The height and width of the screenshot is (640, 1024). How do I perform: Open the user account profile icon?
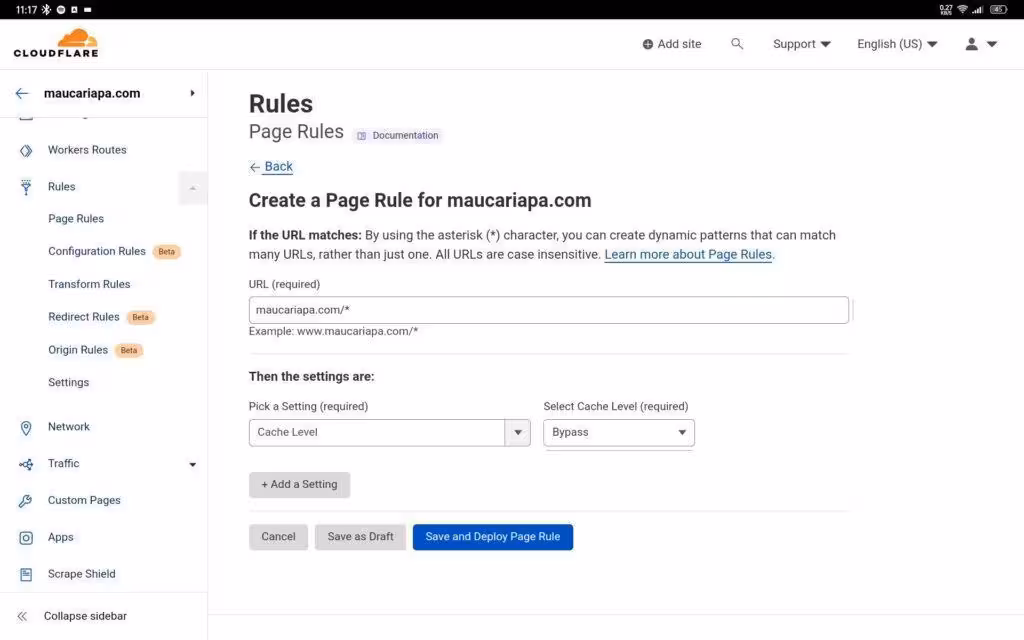click(x=971, y=44)
